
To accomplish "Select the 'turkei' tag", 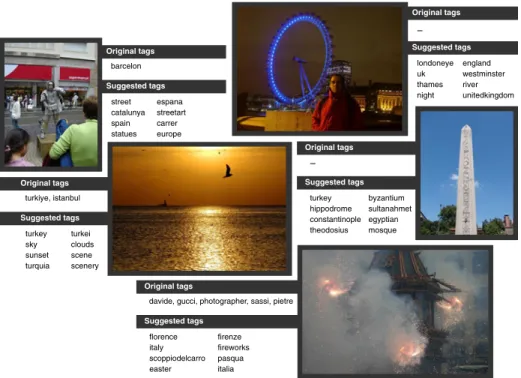I will tap(81, 234).
